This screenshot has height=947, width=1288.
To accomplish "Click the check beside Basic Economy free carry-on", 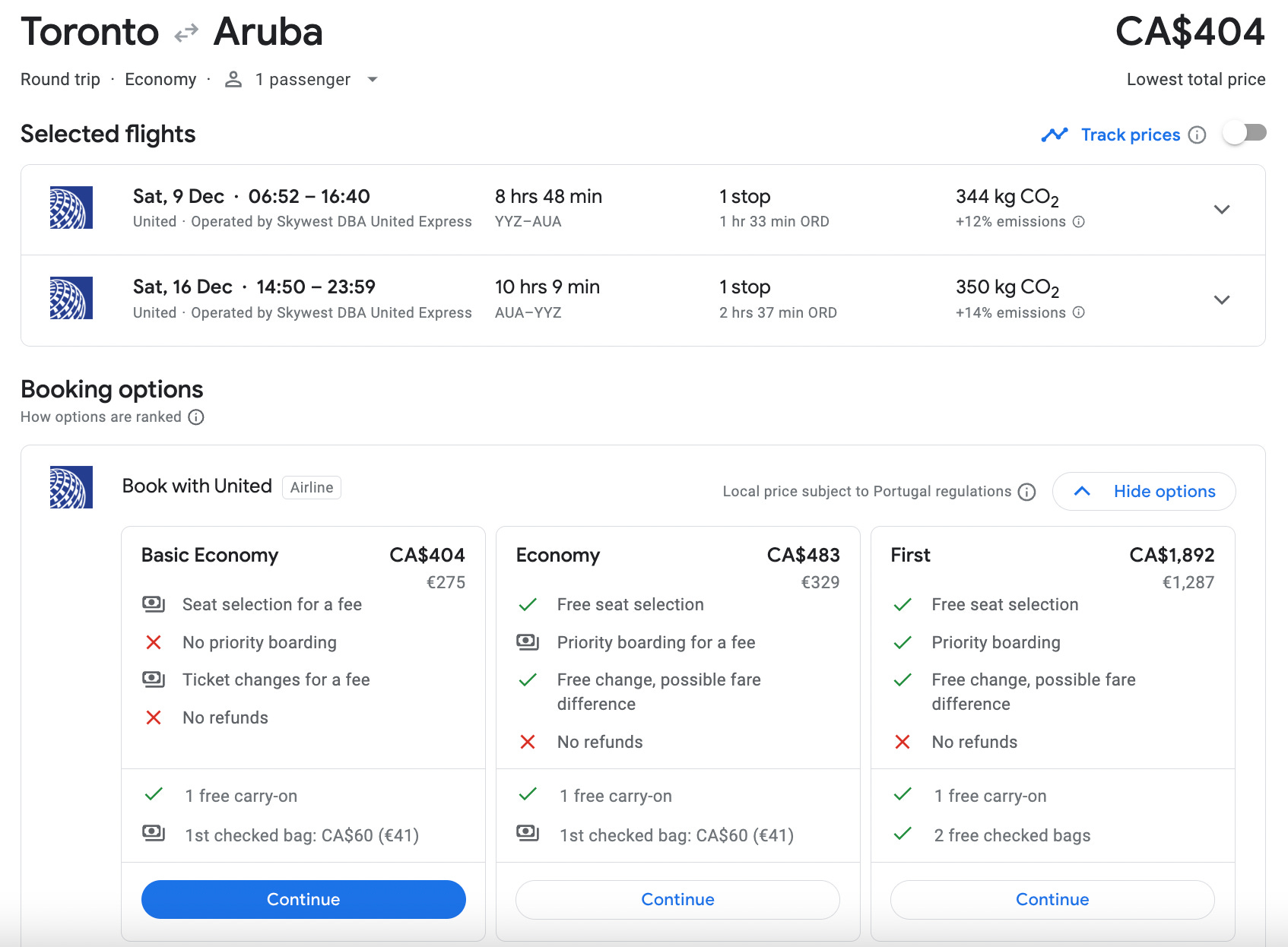I will point(154,795).
